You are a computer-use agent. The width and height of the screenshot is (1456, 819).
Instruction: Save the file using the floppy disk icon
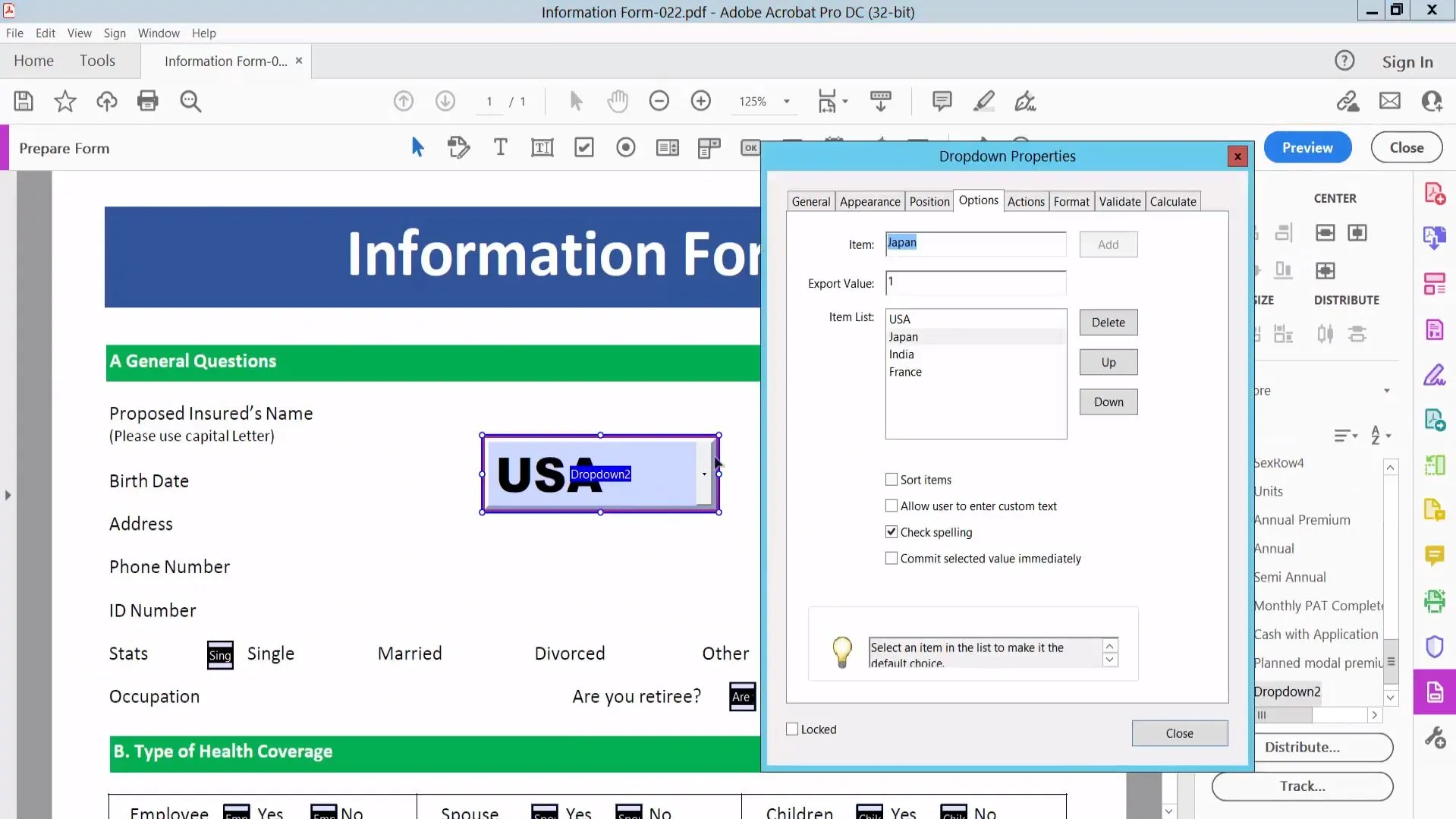[x=24, y=101]
